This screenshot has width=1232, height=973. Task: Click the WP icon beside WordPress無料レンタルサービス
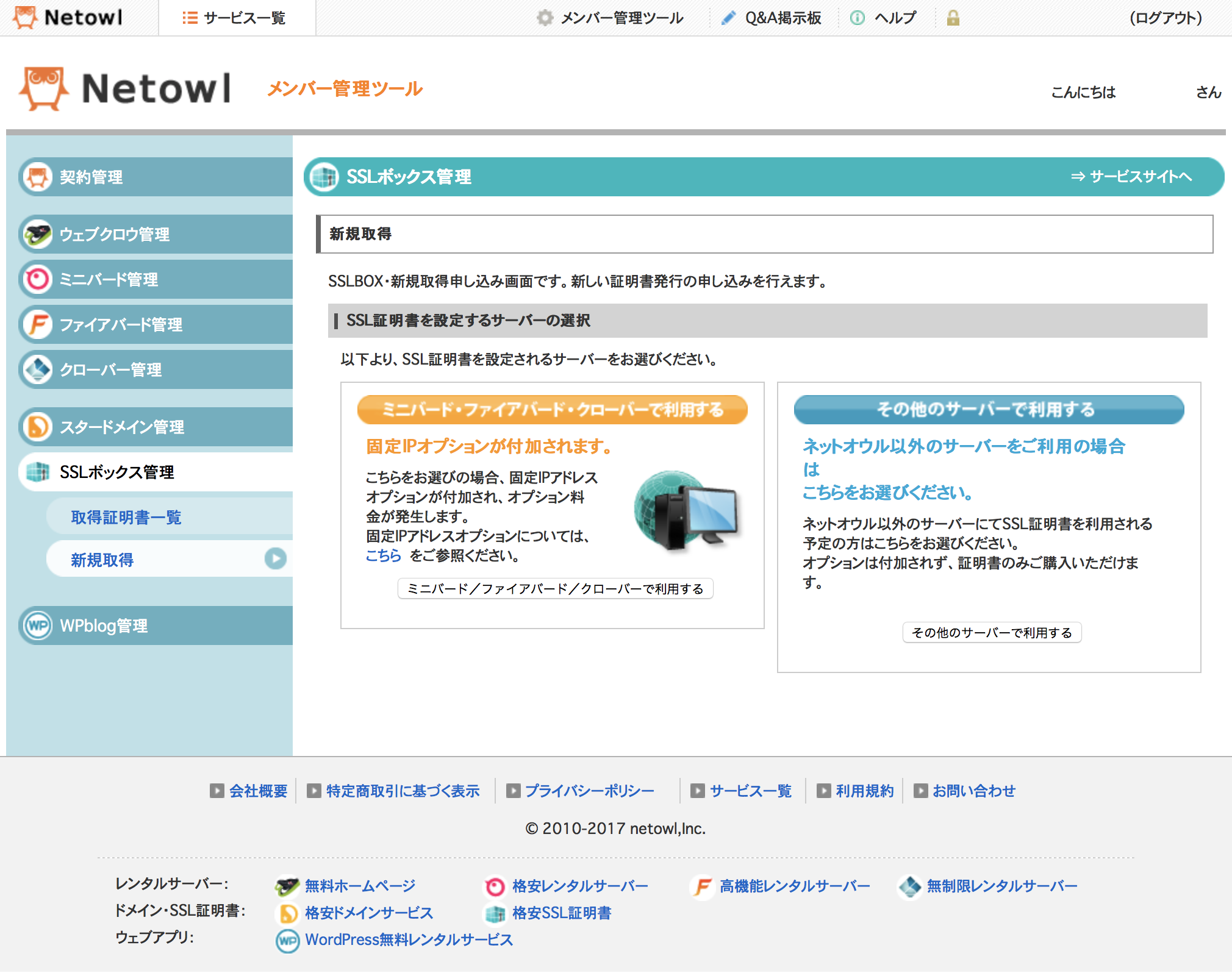(x=287, y=939)
